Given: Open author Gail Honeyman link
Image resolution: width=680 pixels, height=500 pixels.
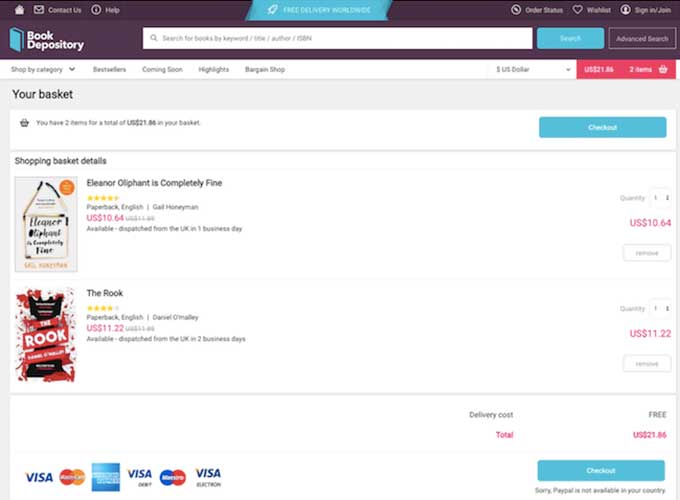Looking at the screenshot, I should (175, 207).
